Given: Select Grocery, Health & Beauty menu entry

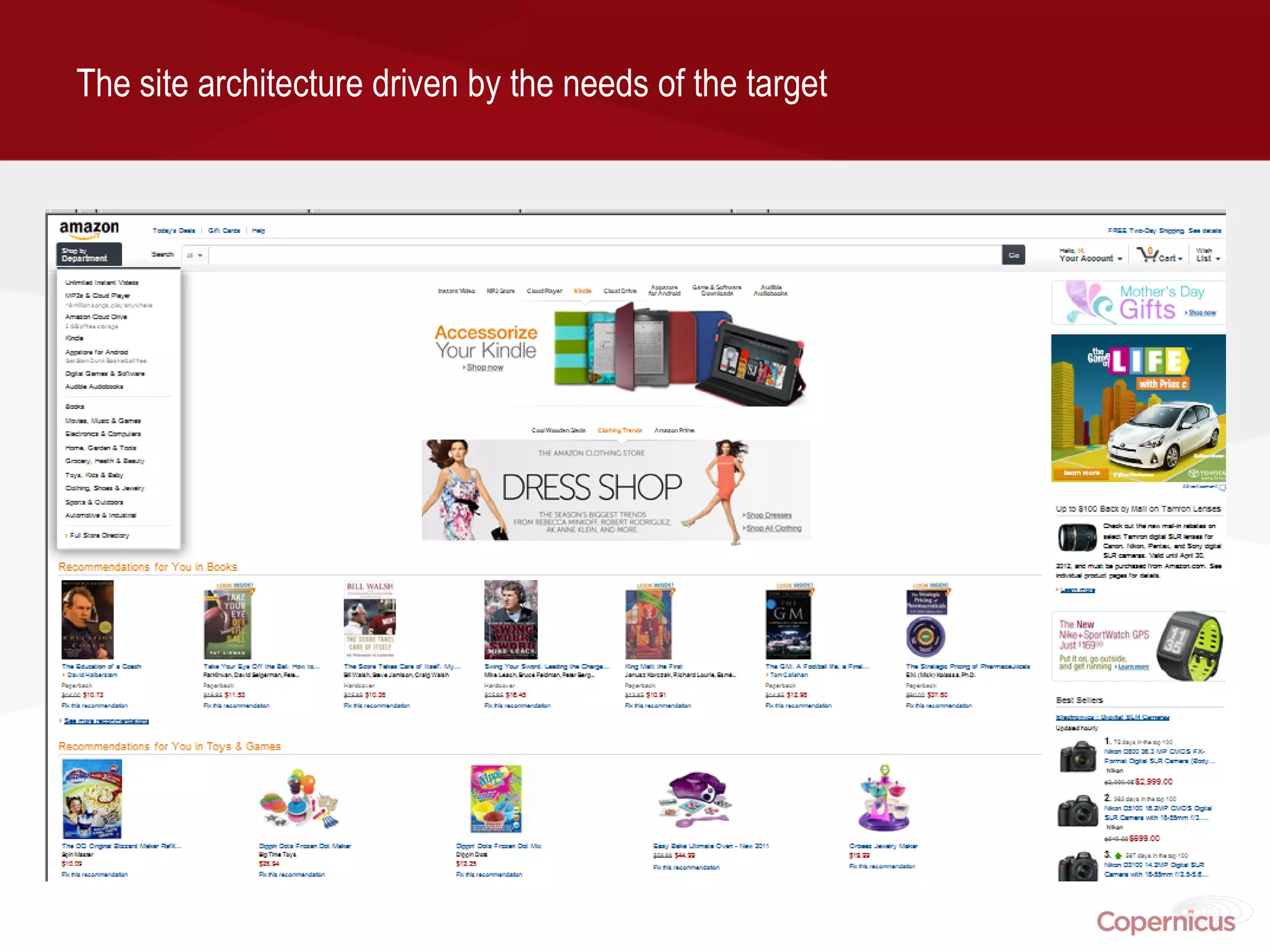Looking at the screenshot, I should tap(105, 461).
